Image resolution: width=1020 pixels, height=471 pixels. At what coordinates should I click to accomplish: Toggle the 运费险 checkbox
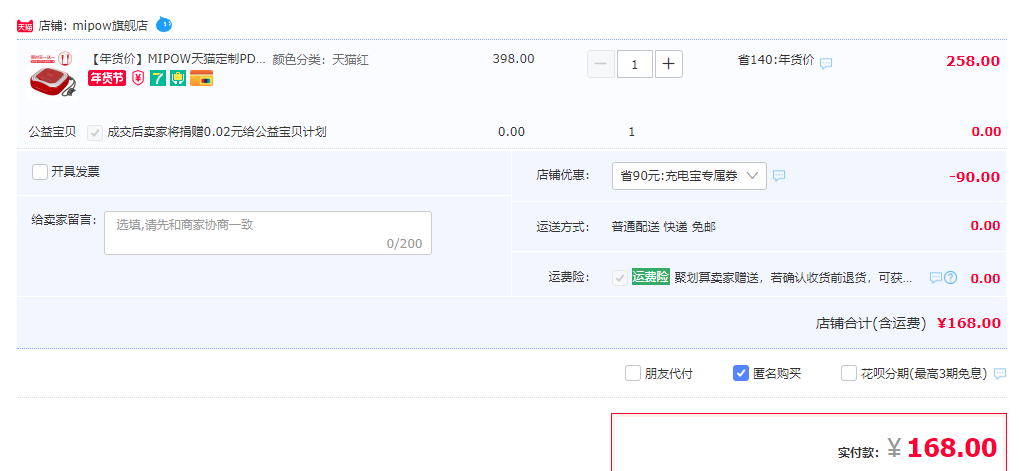click(619, 278)
